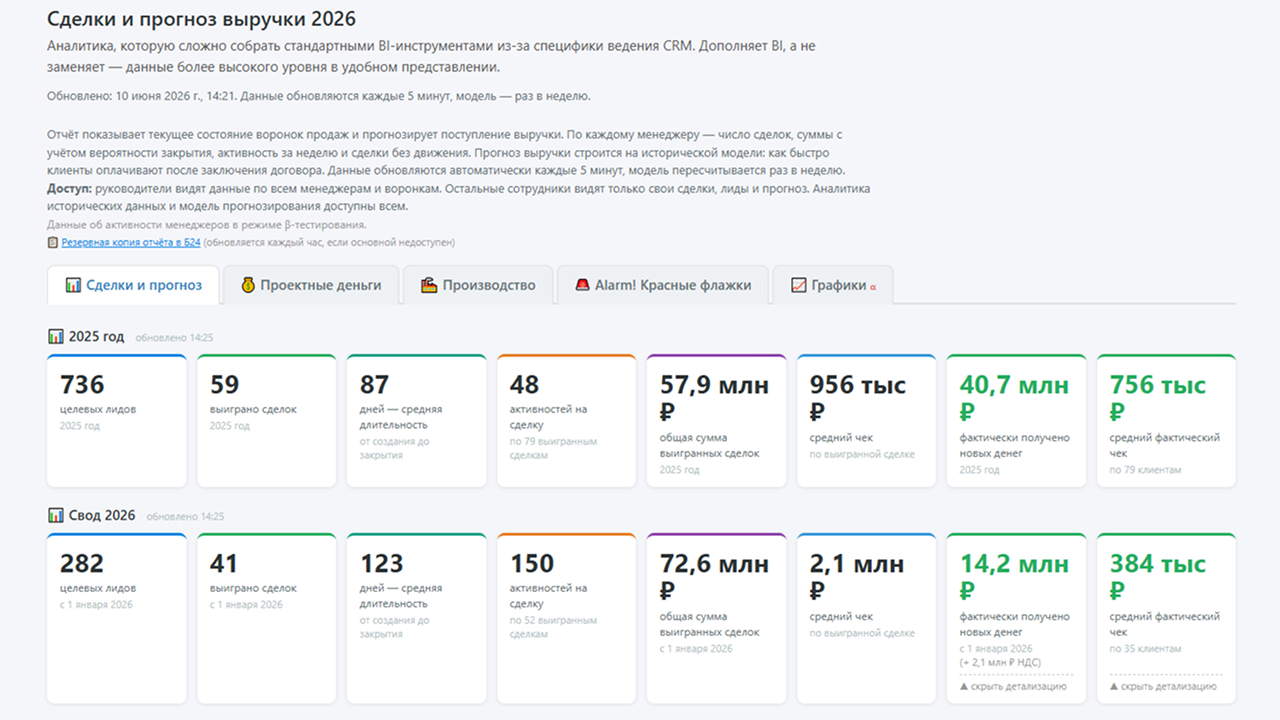Click the 57,9 млн ₽ card

[x=717, y=420]
